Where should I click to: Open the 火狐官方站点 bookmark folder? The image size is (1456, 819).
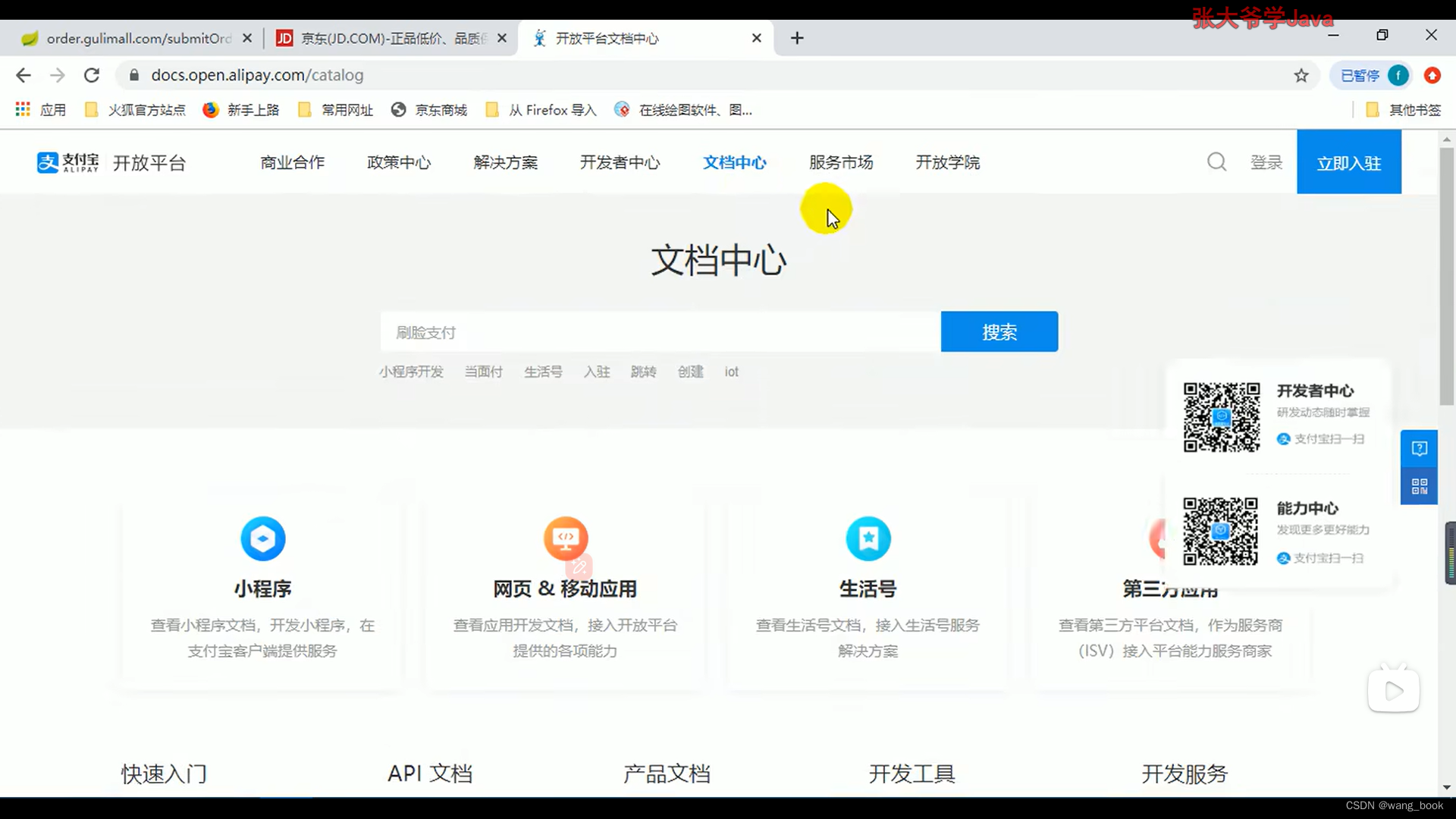pyautogui.click(x=135, y=110)
